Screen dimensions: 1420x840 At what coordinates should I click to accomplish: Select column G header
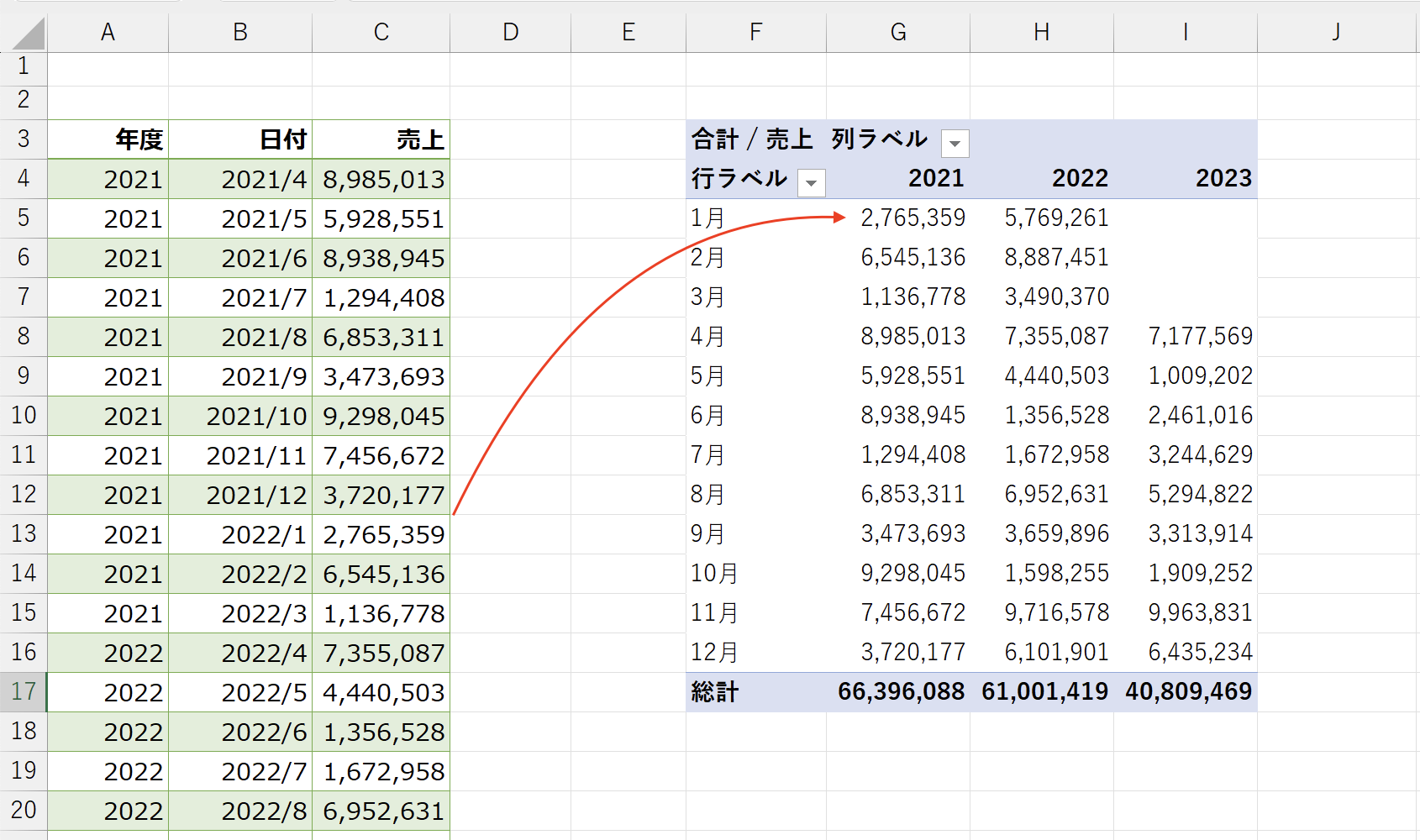tap(898, 32)
